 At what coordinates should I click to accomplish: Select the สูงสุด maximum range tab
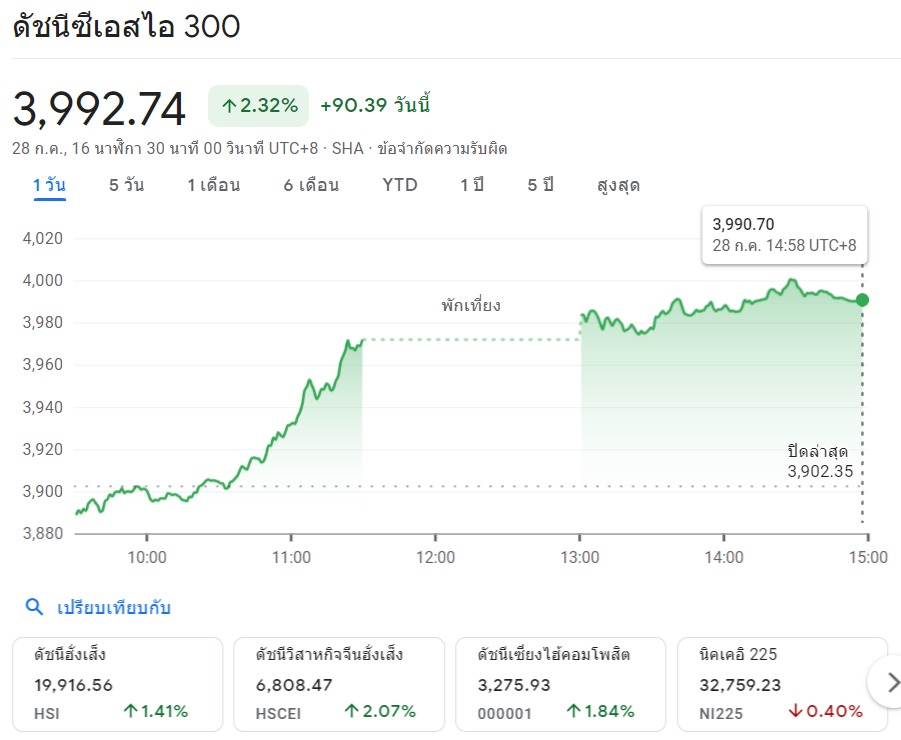point(618,185)
